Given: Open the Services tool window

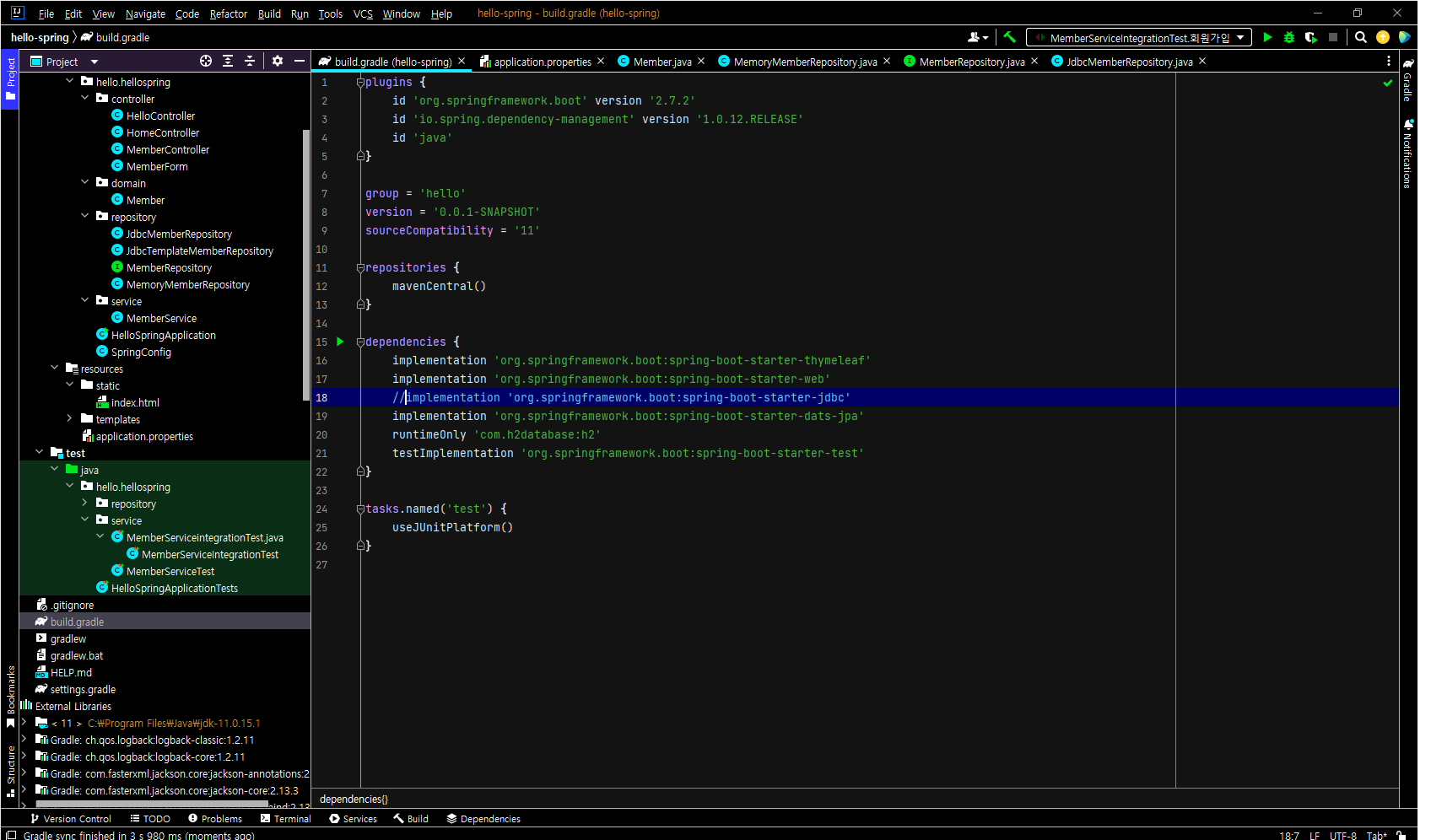Looking at the screenshot, I should click(x=354, y=819).
